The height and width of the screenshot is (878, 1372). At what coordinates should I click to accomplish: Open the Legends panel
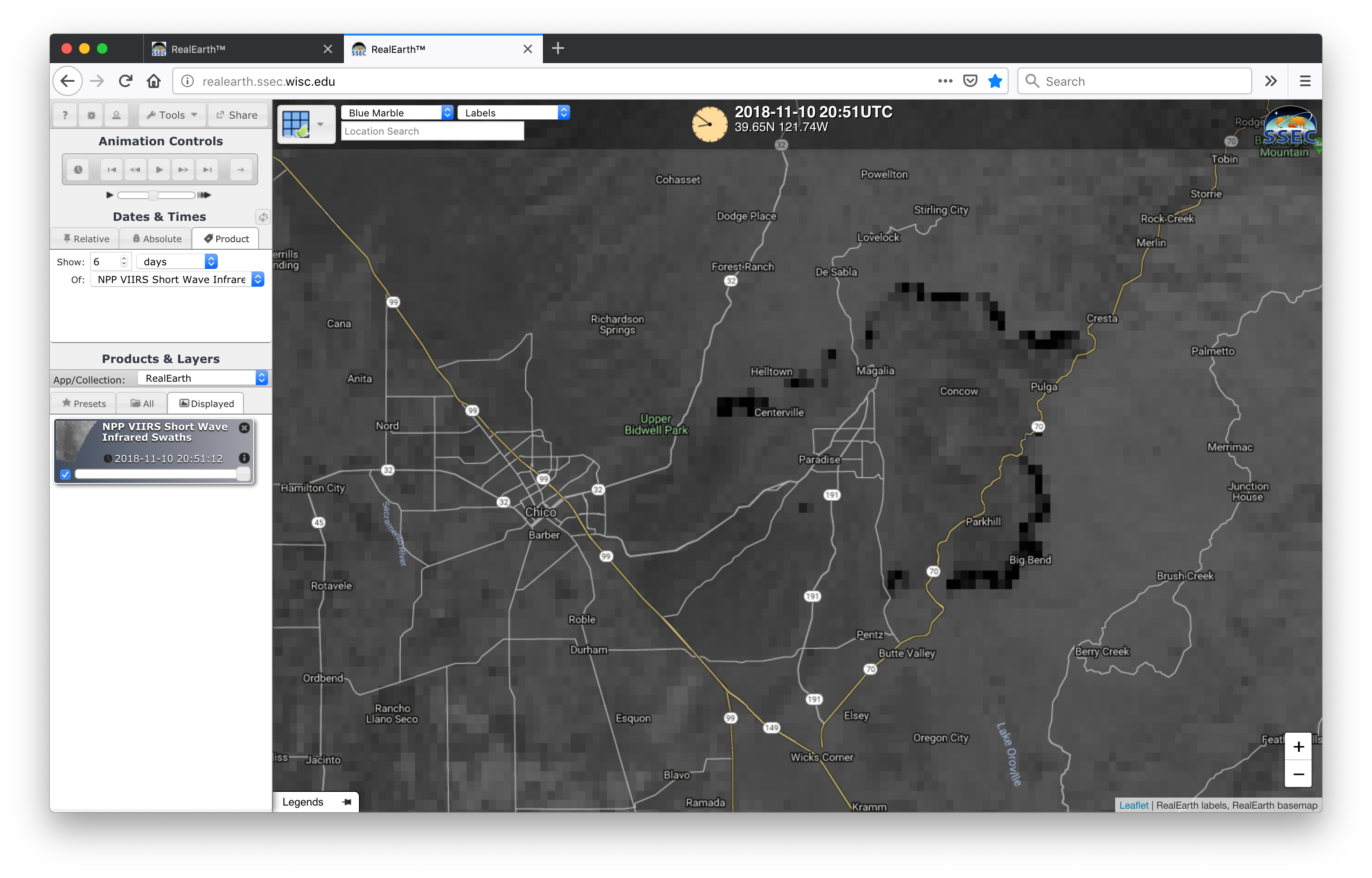[303, 802]
